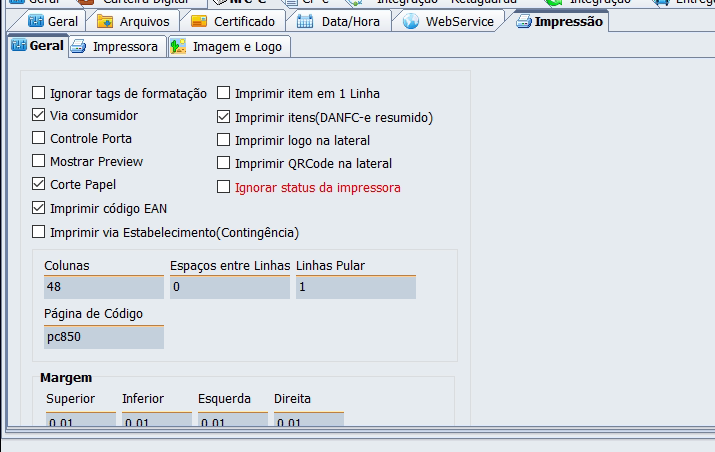Viewport: 715px width, 452px height.
Task: Click the Página de Código field
Action: tap(102, 337)
